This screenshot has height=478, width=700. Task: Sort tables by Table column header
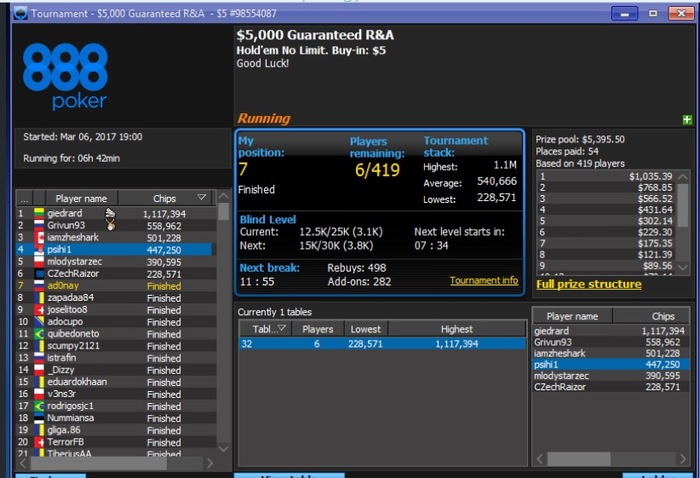[x=265, y=329]
